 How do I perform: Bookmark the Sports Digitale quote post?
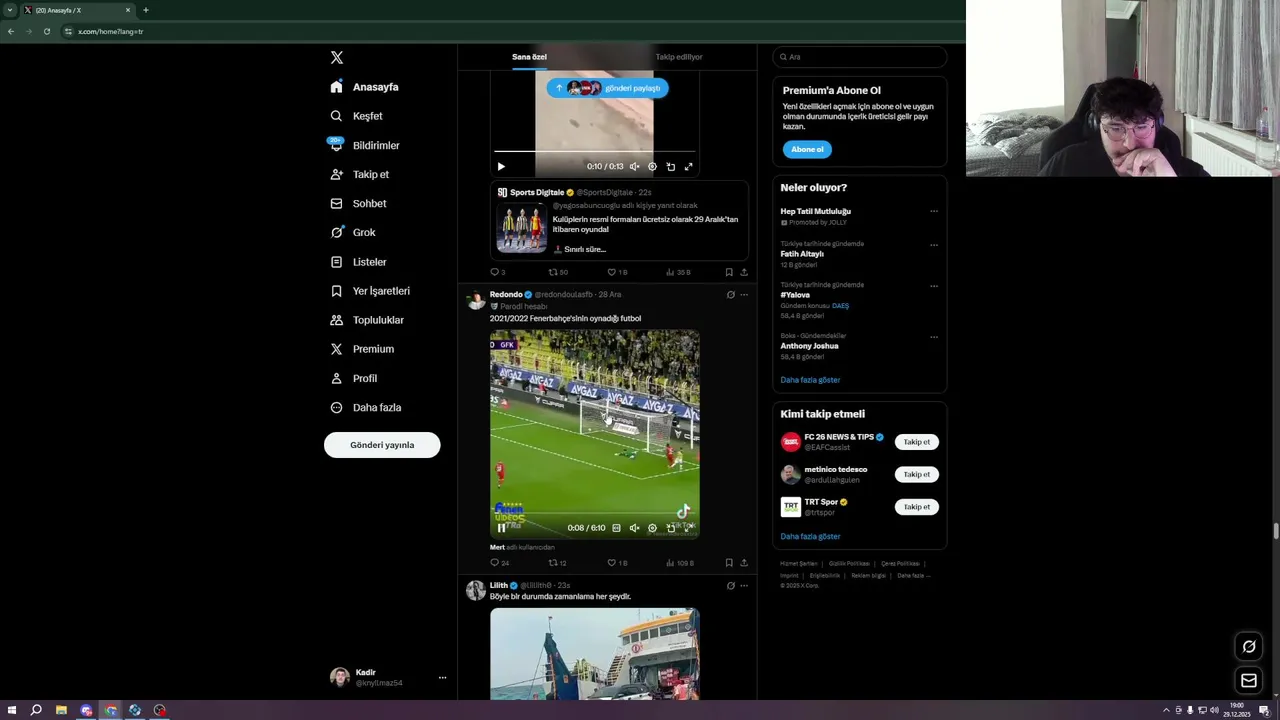729,272
